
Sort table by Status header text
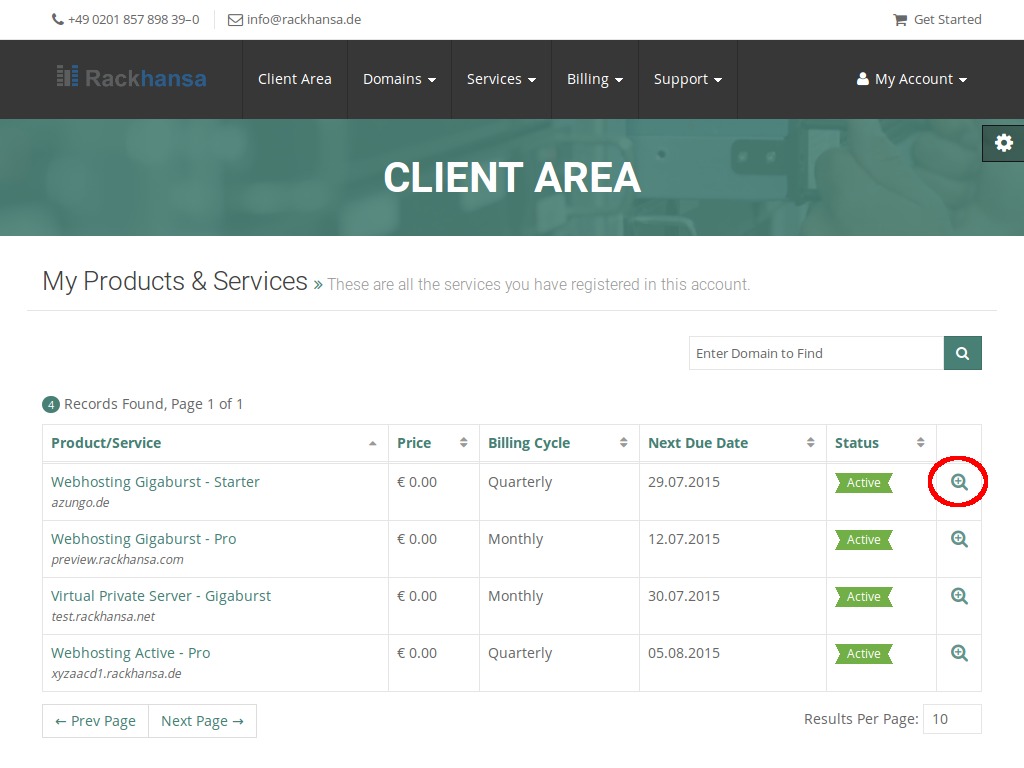coord(857,443)
